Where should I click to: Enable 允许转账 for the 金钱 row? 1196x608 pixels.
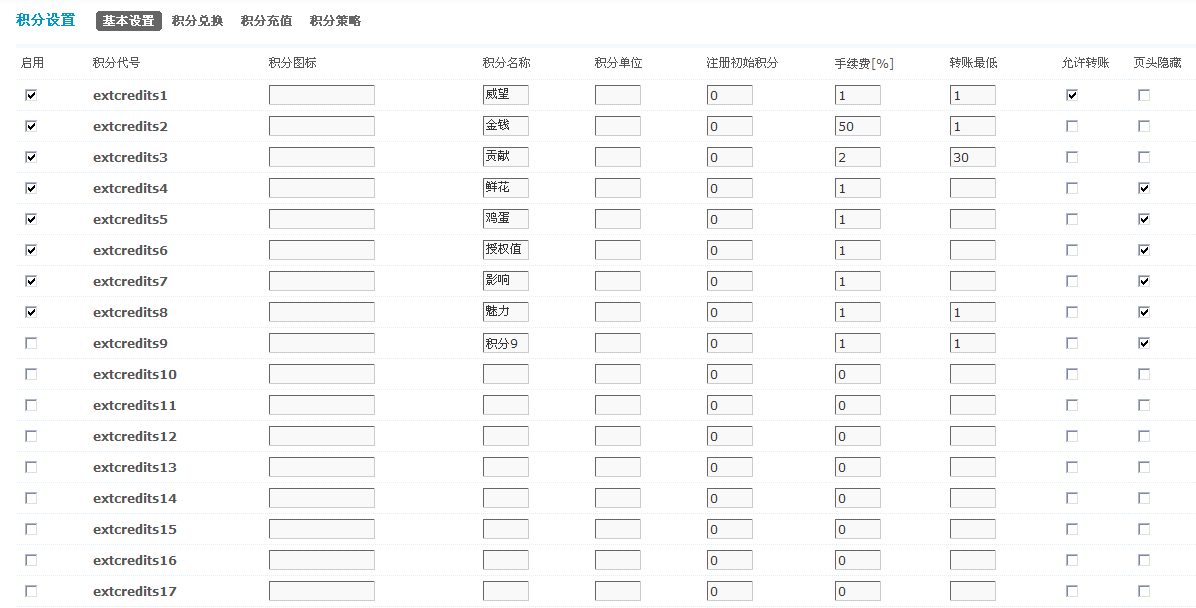click(x=1072, y=125)
